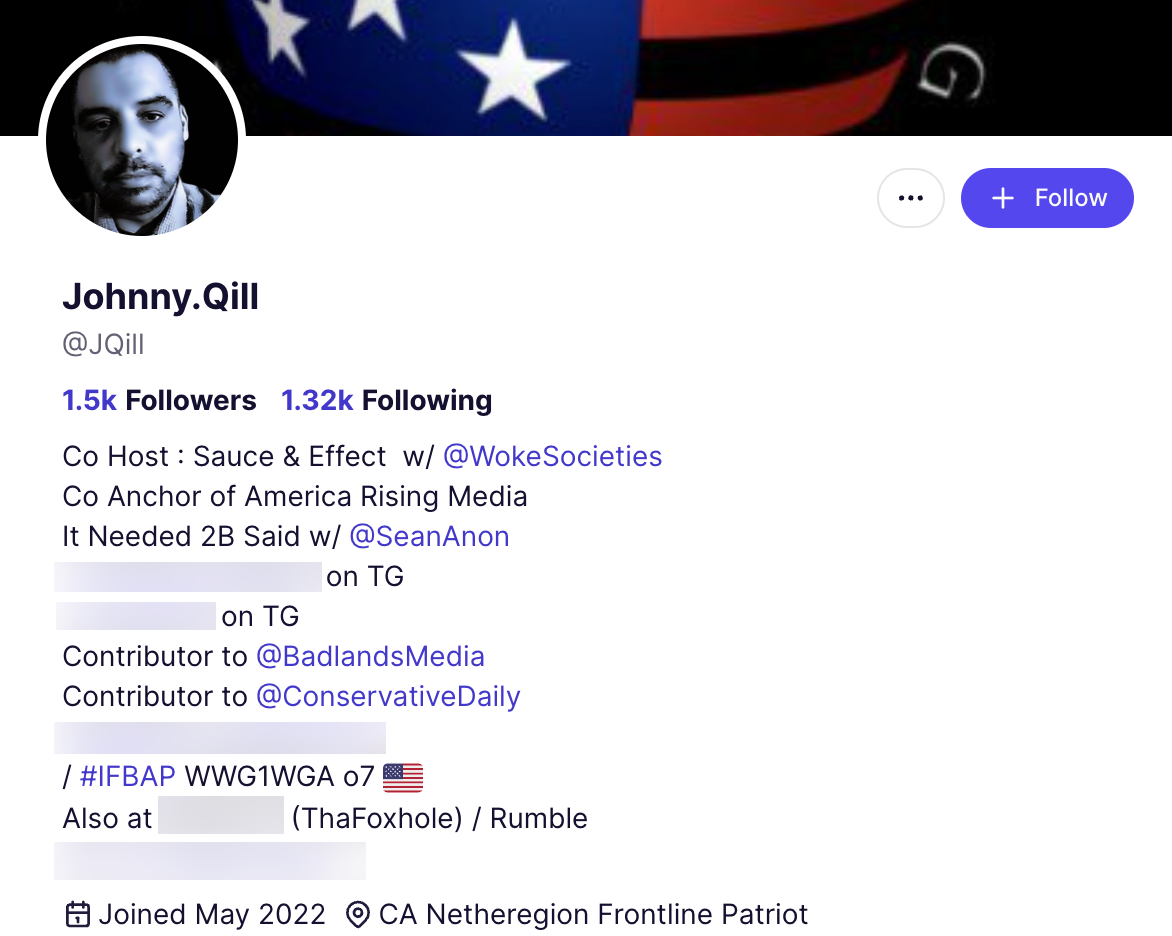This screenshot has width=1172, height=936.
Task: Click the CA Netheregion Frontline Patriot location
Action: coord(593,914)
